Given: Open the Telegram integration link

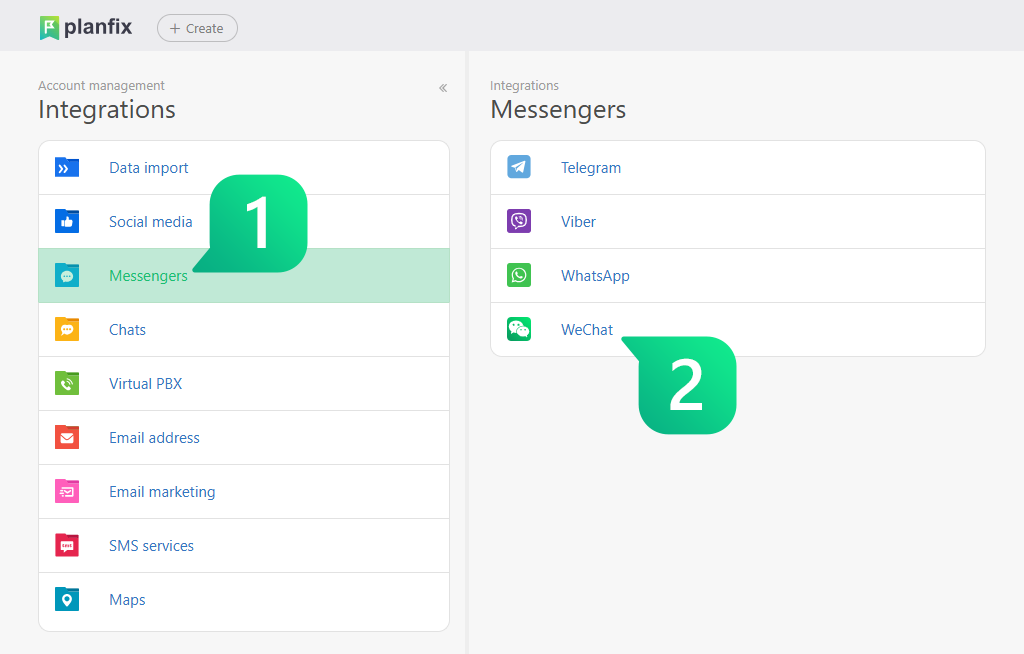Looking at the screenshot, I should 591,168.
